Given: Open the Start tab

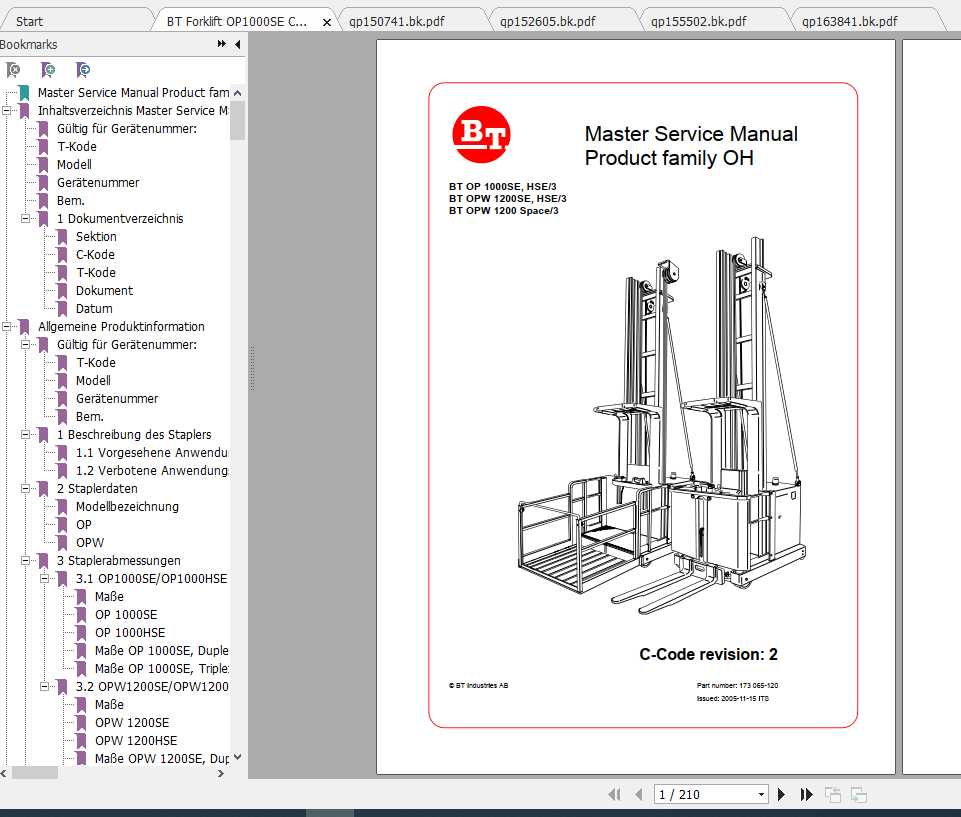Looking at the screenshot, I should point(28,19).
